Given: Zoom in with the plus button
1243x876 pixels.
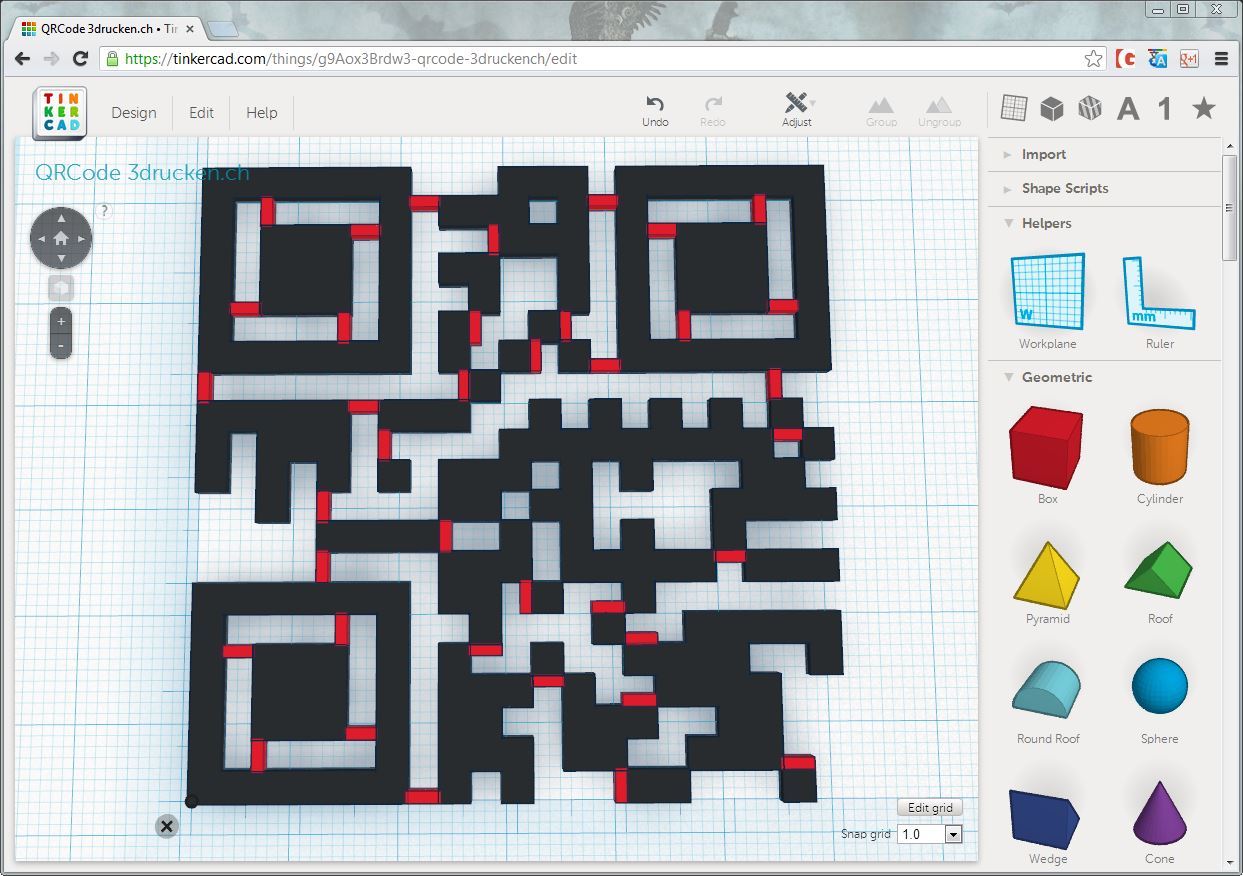Looking at the screenshot, I should (61, 322).
